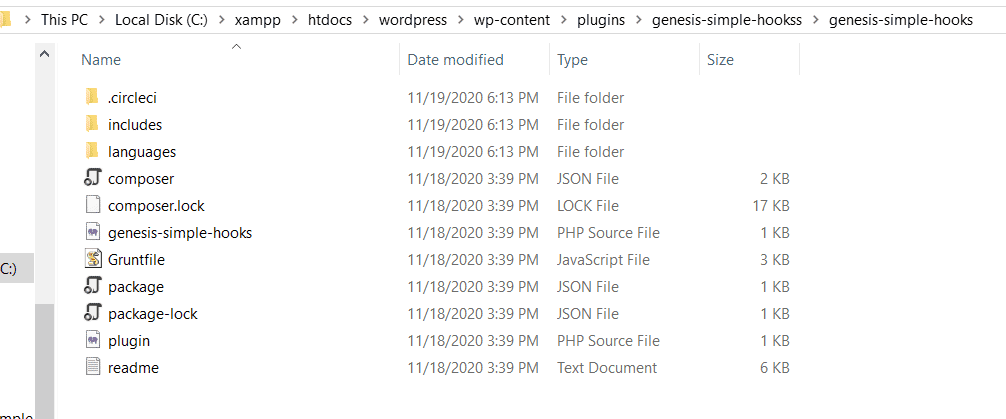Select the languages folder icon
1006x419 pixels.
pyautogui.click(x=92, y=151)
